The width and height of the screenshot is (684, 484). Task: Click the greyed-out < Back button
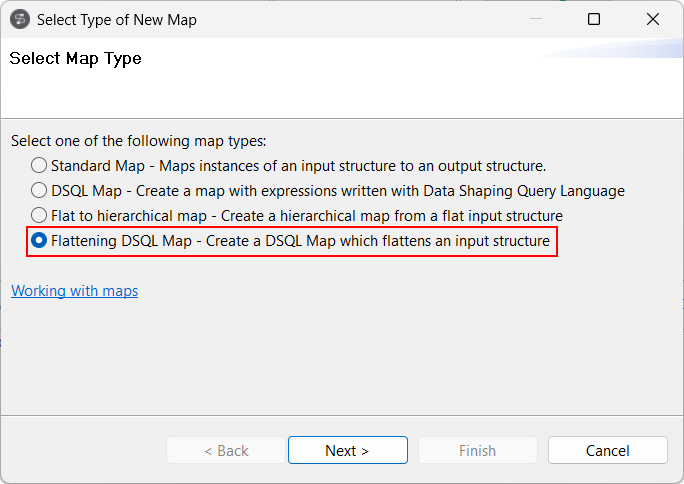226,450
